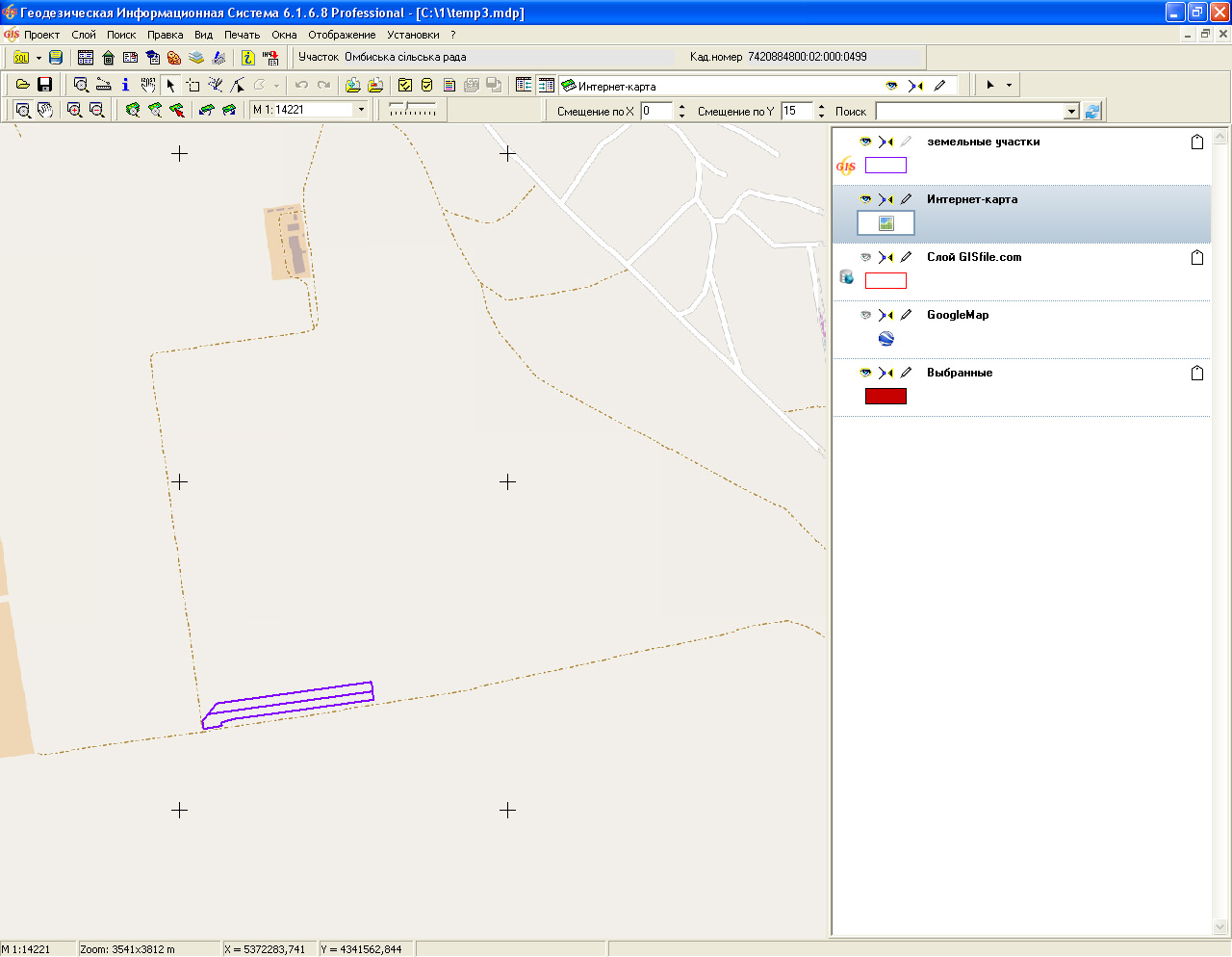Viewport: 1232px width, 957px height.
Task: Click the floppy disk save icon
Action: coord(44,85)
